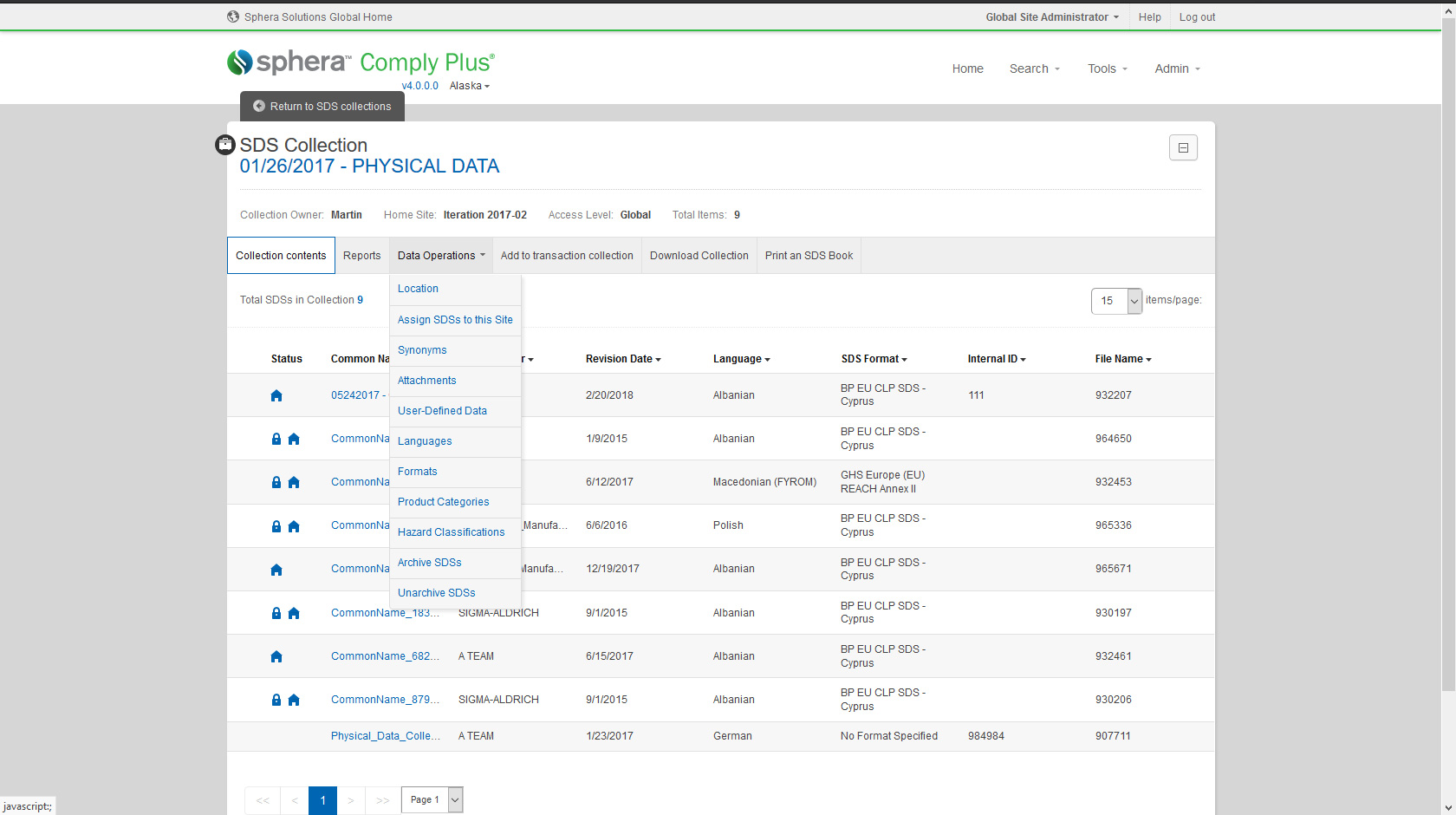This screenshot has height=815, width=1456.
Task: Select Download Collection tab
Action: (699, 256)
